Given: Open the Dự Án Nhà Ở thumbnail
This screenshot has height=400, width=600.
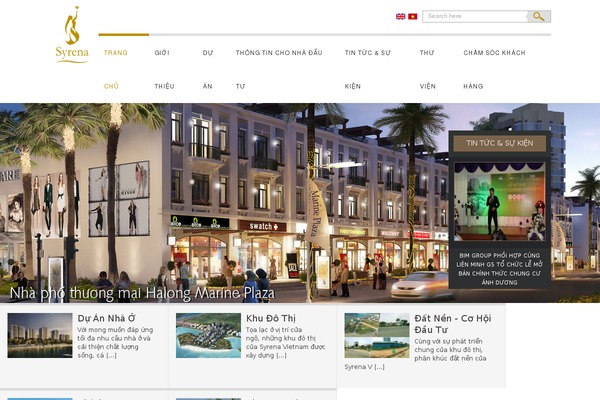Looking at the screenshot, I should tap(40, 336).
